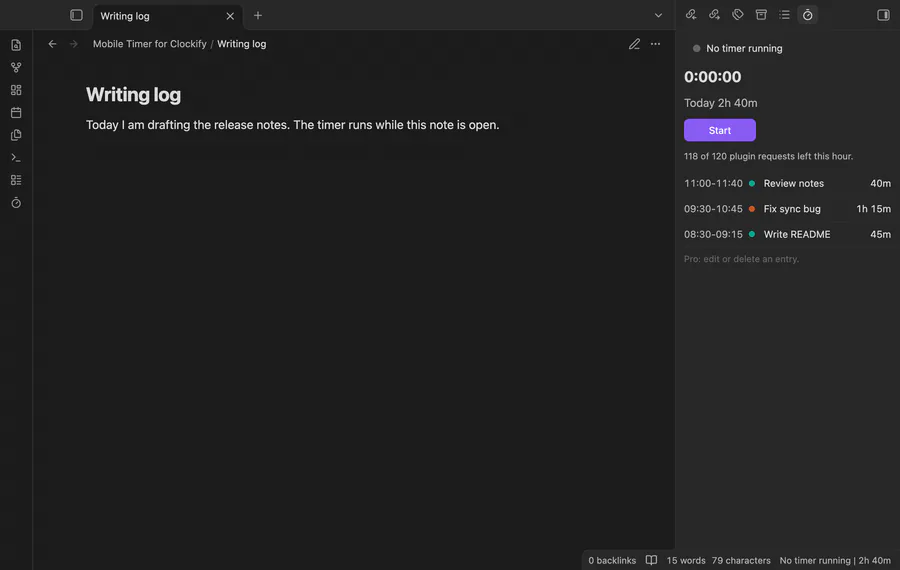
Task: Switch to editing view via pencil icon
Action: pyautogui.click(x=634, y=44)
